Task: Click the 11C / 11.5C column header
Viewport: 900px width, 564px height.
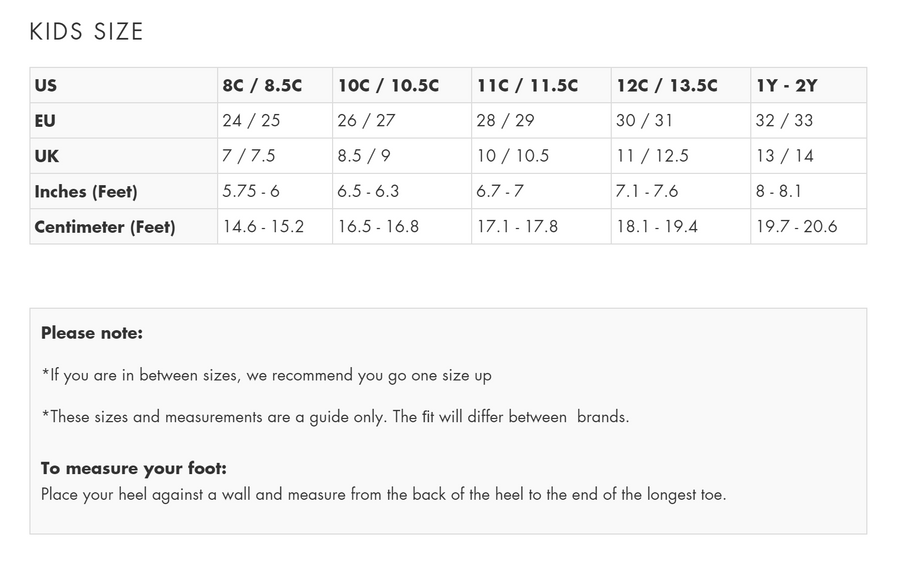Action: click(x=527, y=86)
